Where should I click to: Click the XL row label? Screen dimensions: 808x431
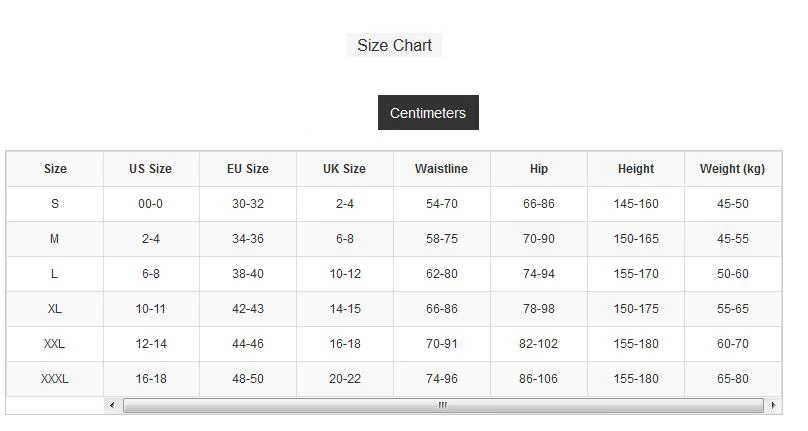[x=55, y=309]
